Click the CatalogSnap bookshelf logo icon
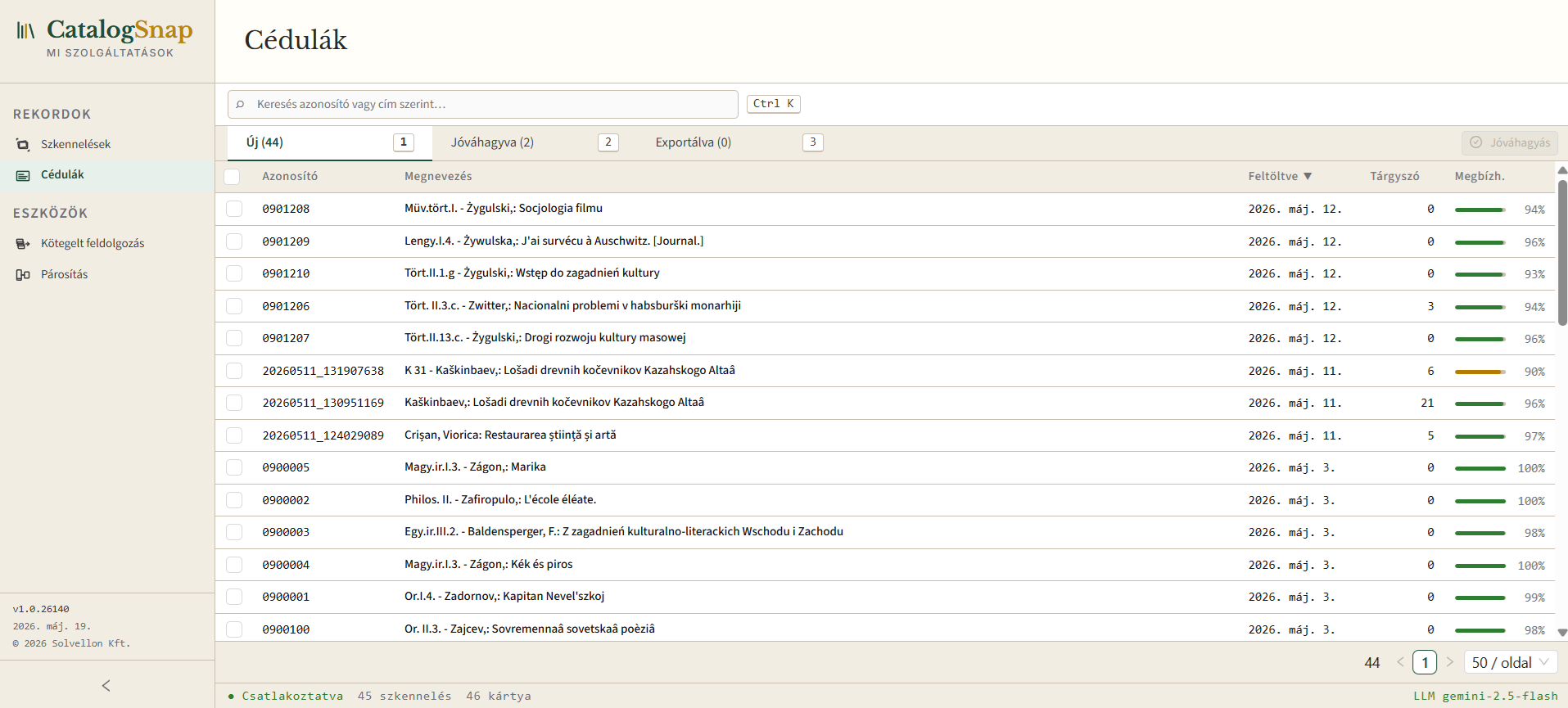Viewport: 1568px width, 708px height. tap(26, 31)
